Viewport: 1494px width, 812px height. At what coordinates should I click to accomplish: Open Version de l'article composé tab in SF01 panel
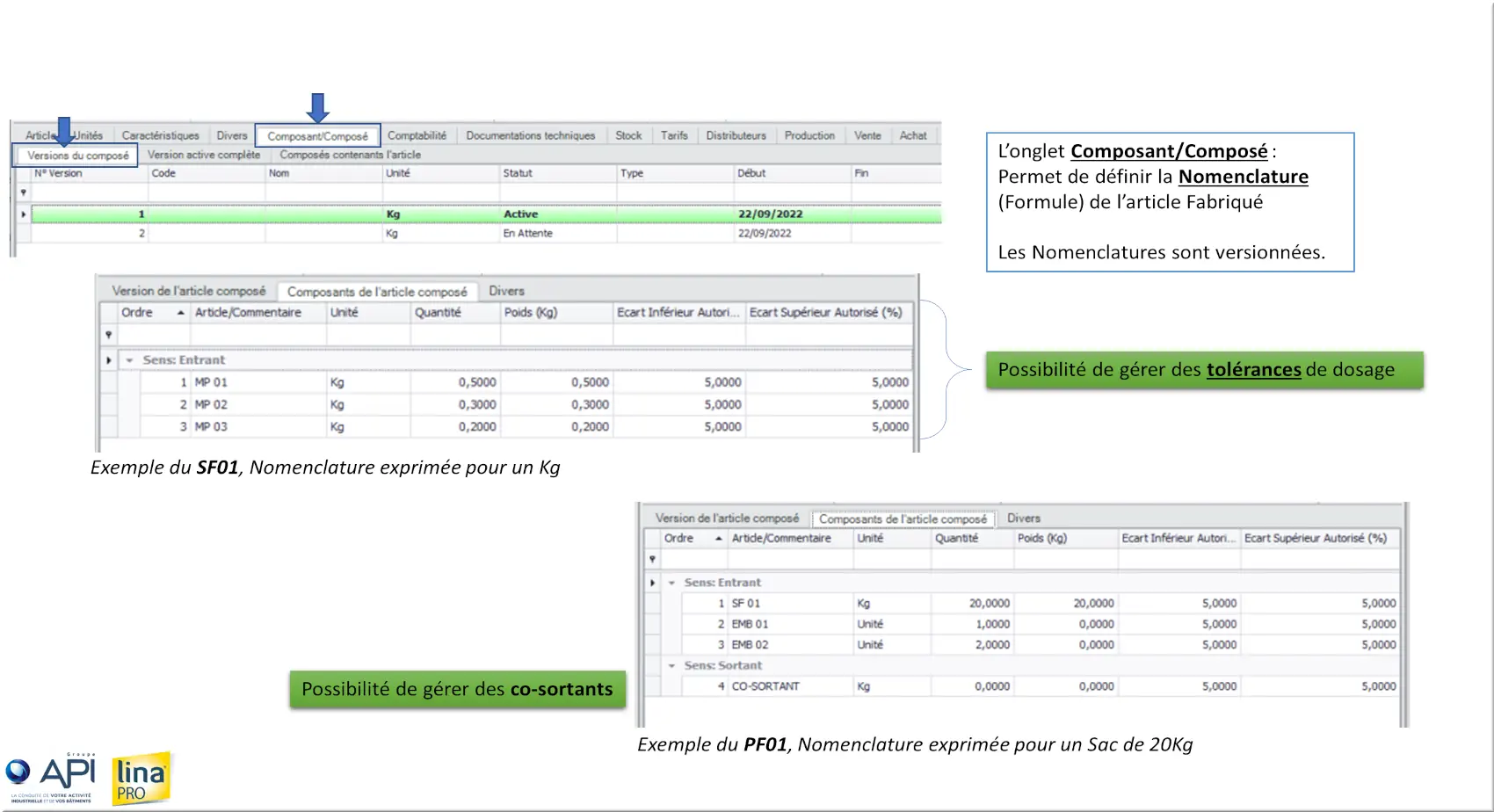pos(188,291)
